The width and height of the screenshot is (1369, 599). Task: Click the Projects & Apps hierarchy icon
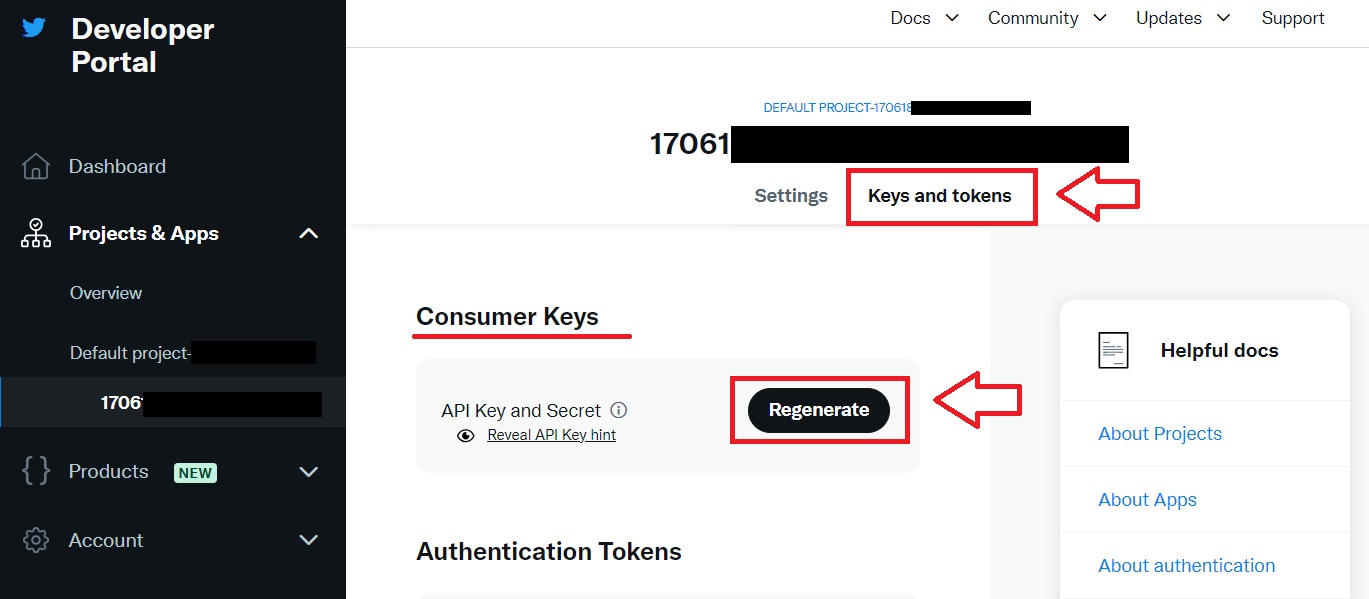pos(36,233)
